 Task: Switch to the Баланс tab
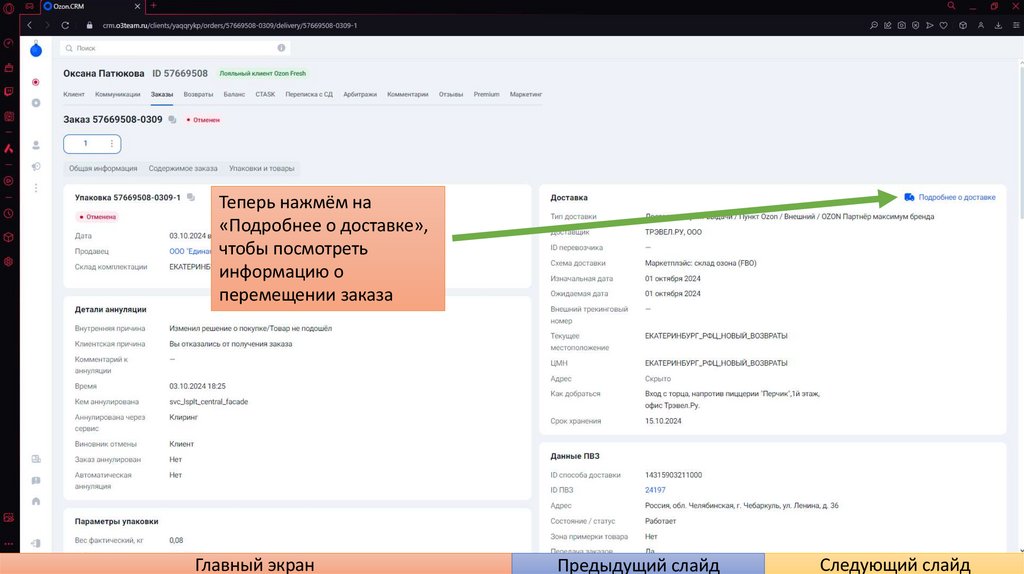(x=234, y=94)
